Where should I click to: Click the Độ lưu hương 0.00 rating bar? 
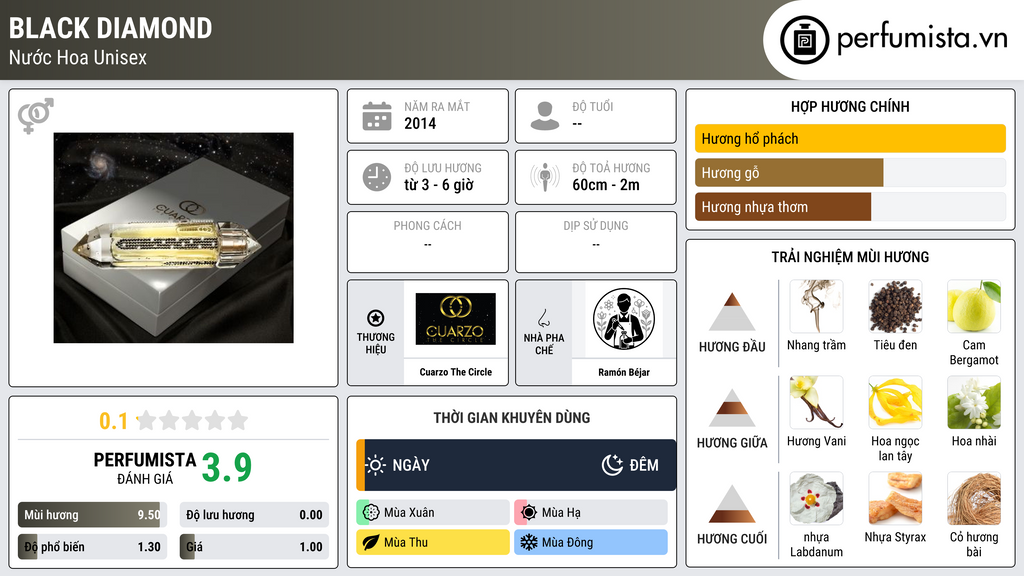(x=254, y=515)
